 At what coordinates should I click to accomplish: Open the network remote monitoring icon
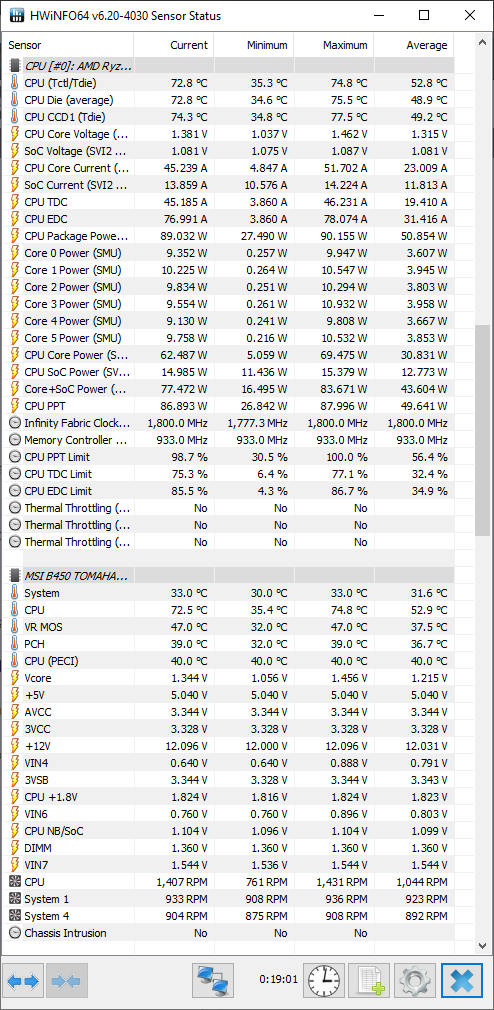tap(213, 981)
